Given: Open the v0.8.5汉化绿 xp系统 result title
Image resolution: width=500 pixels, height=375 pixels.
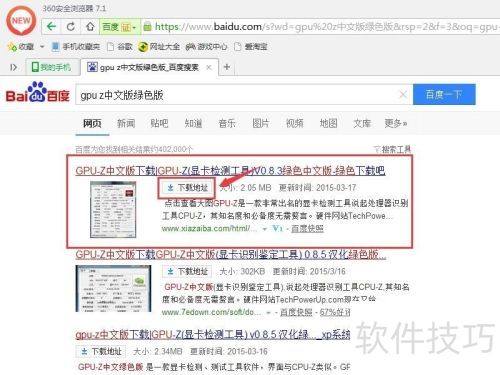Looking at the screenshot, I should (x=213, y=334).
